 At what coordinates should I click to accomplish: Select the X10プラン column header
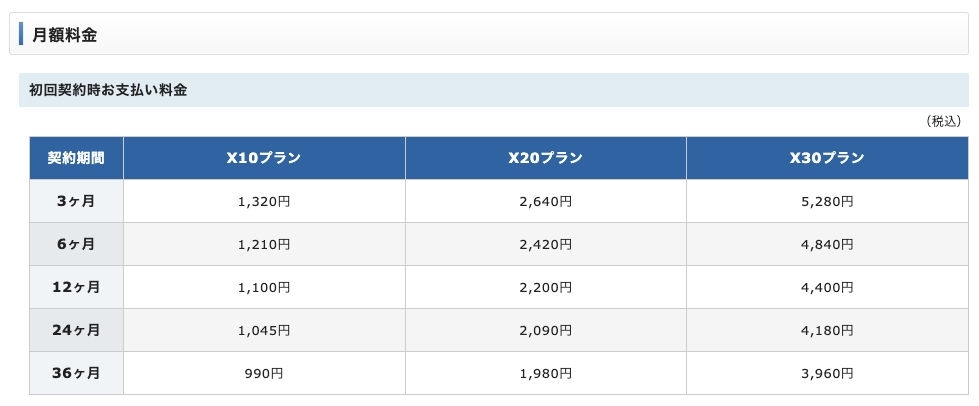264,158
